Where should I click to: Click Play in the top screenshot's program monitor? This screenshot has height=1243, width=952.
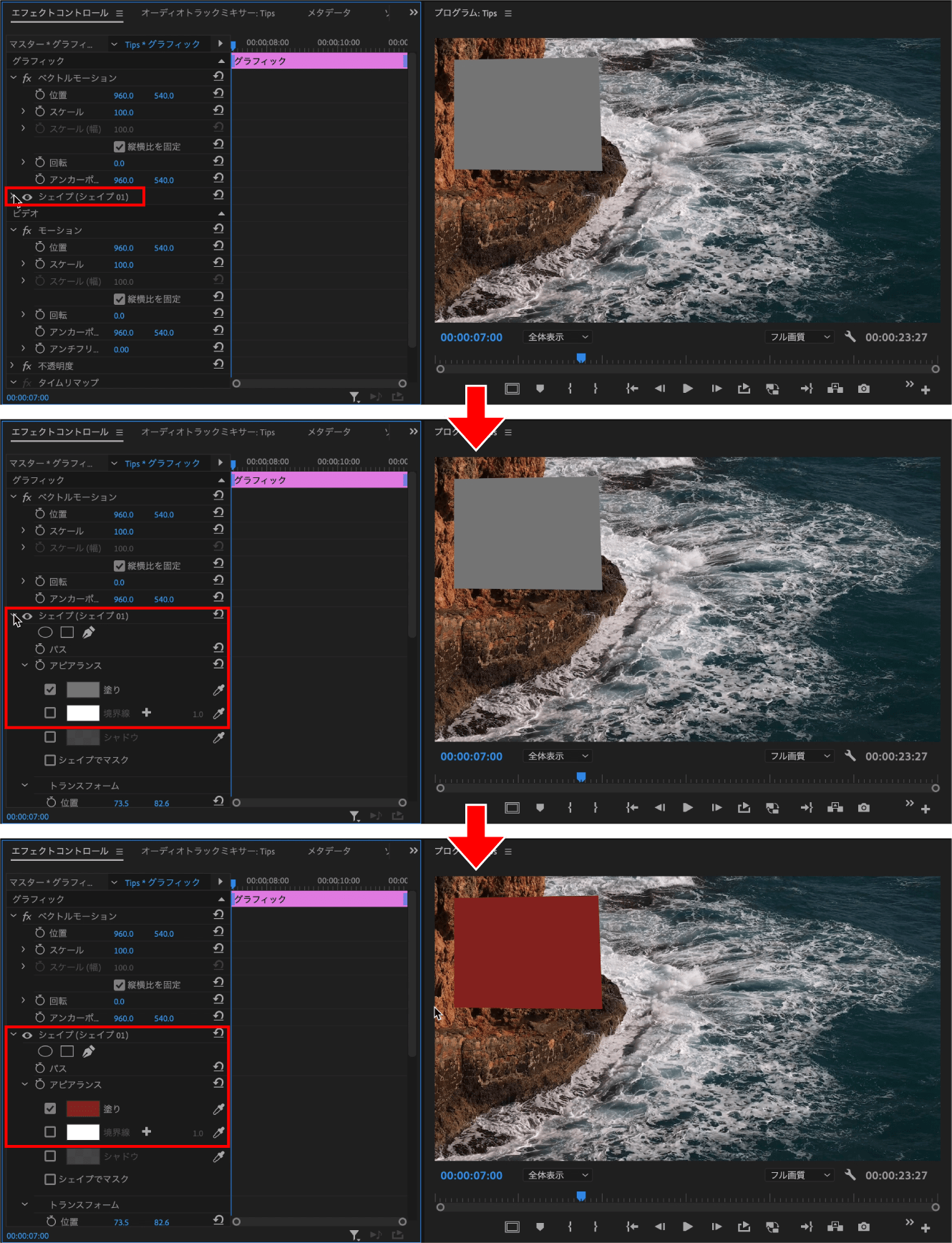[x=687, y=389]
